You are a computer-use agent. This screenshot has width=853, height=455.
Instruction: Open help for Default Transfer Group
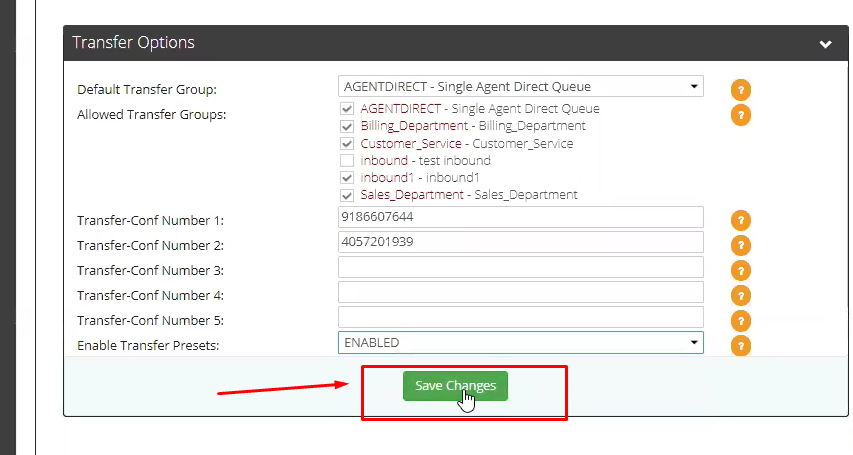pyautogui.click(x=740, y=90)
